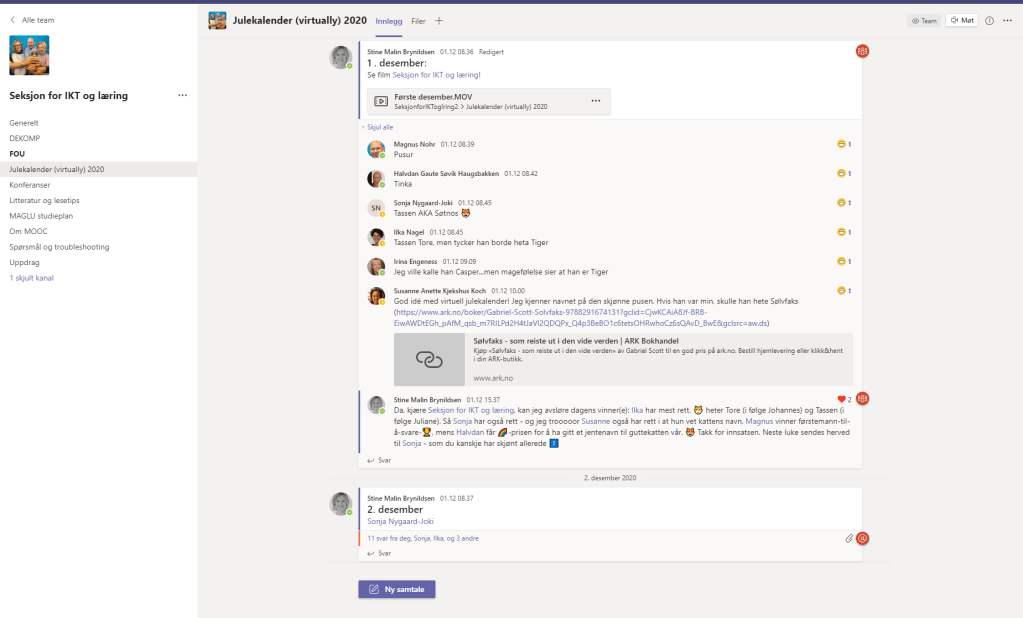Image resolution: width=1023 pixels, height=618 pixels.
Task: Select the Innlegg tab
Action: click(389, 20)
